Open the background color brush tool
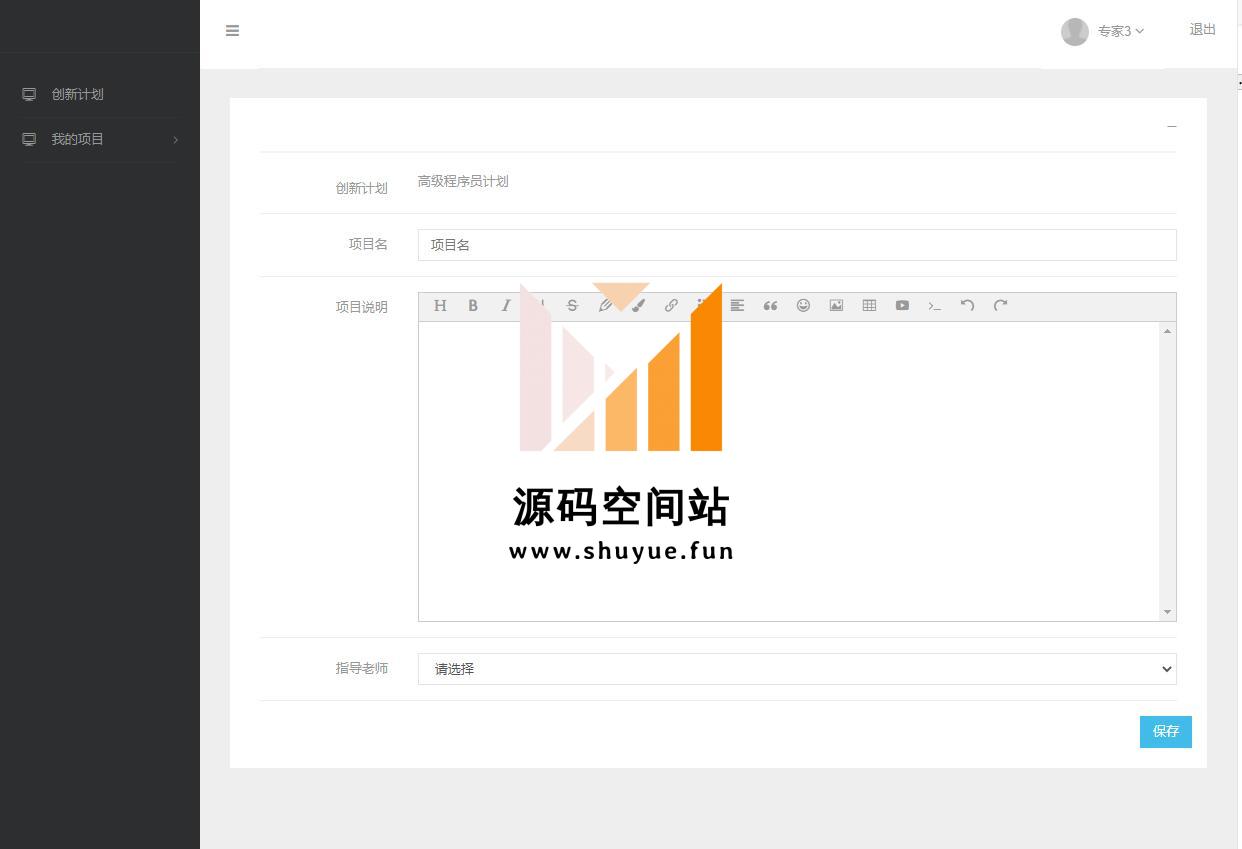 point(638,306)
